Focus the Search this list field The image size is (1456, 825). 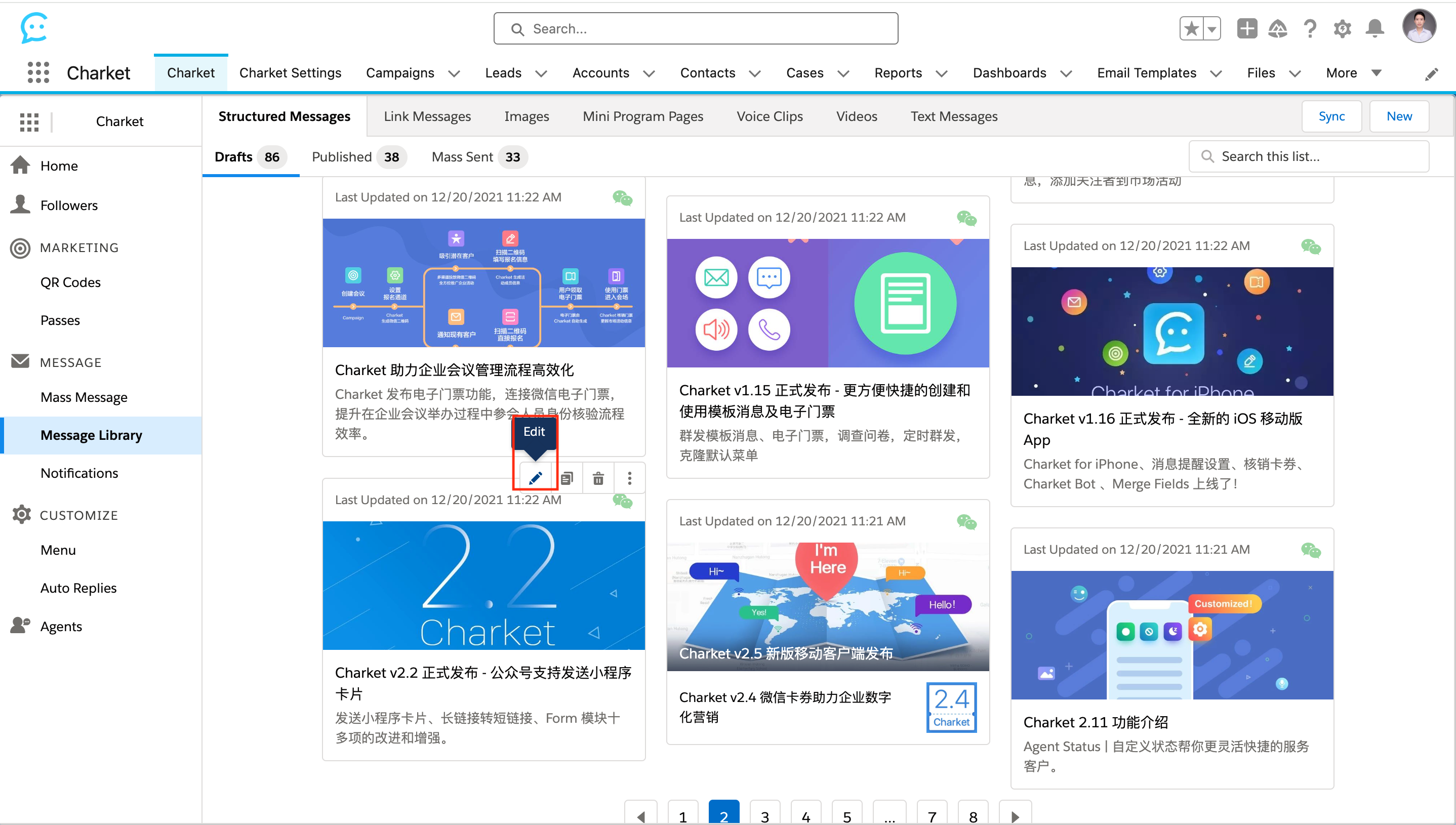click(1308, 156)
